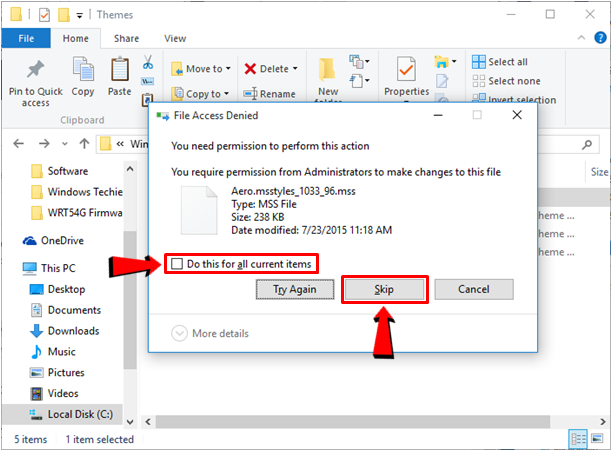Switch to the Share tab

click(x=126, y=38)
